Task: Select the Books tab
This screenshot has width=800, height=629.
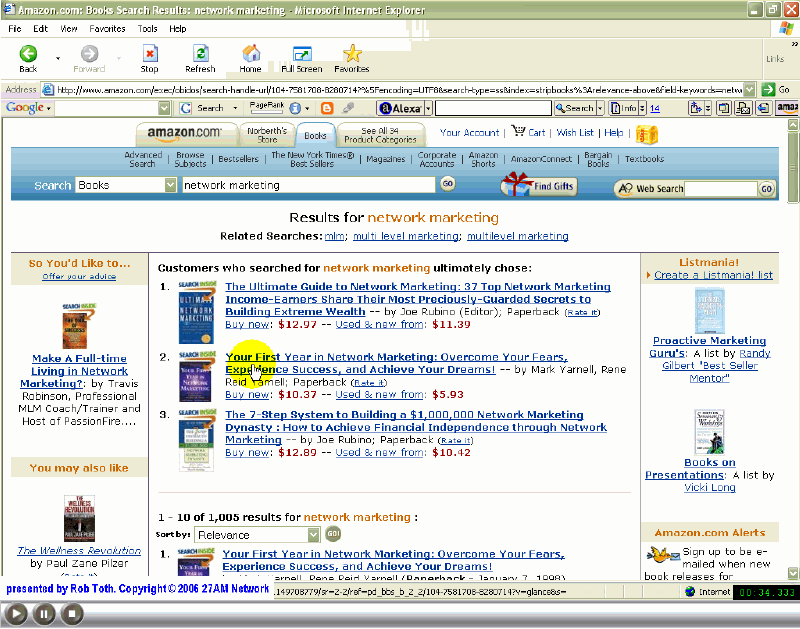Action: click(x=315, y=135)
